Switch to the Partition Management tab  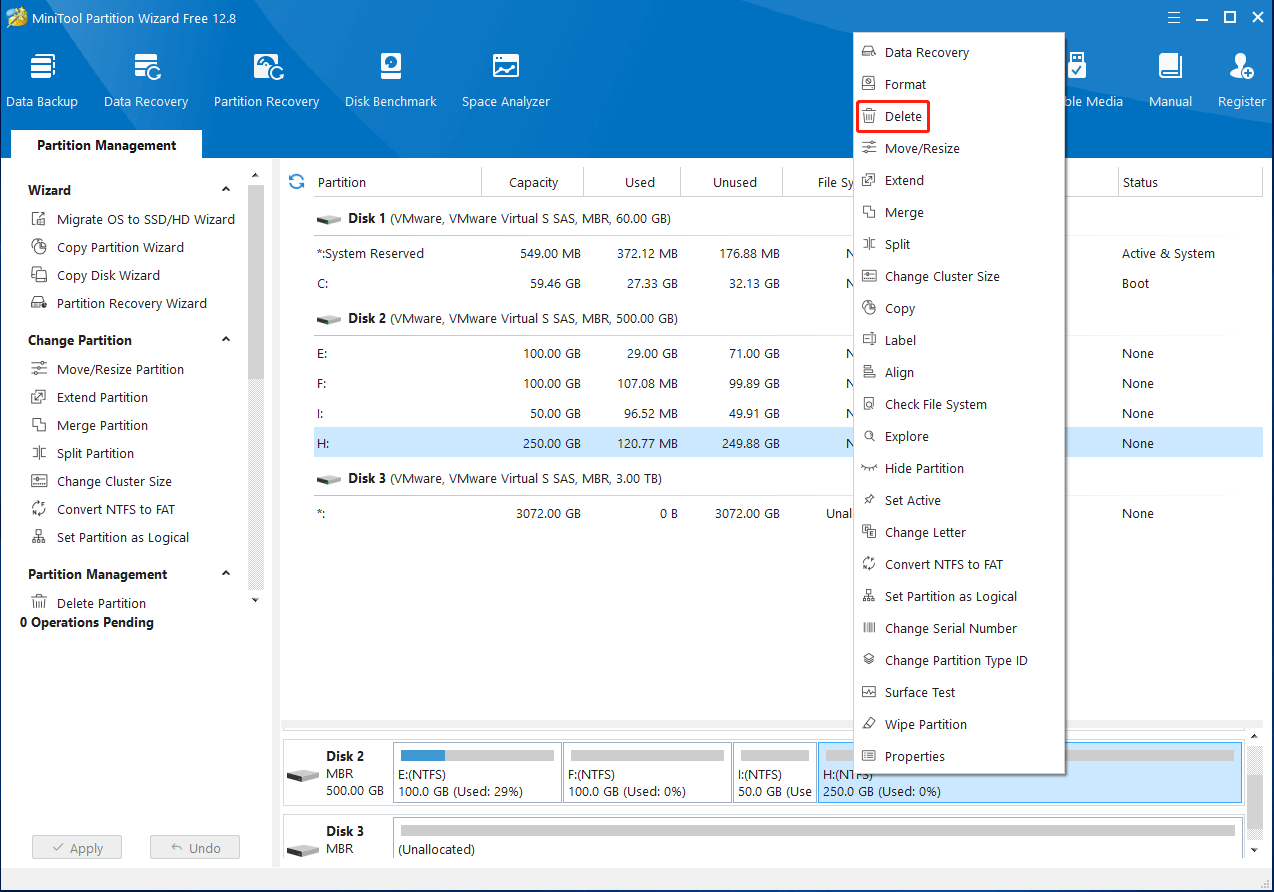(x=106, y=145)
